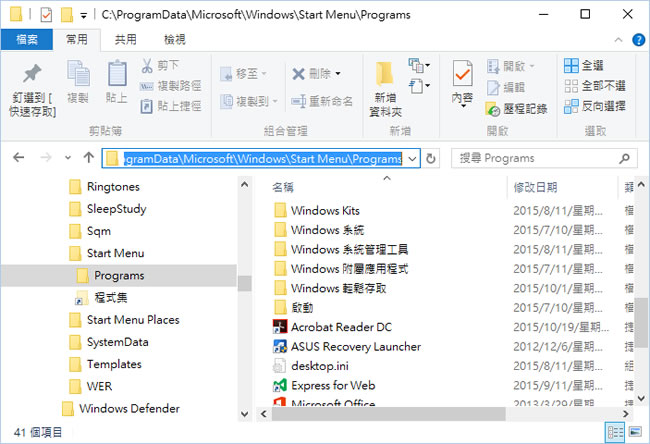Click the Paste (貼上) clipboard icon
650x444 pixels.
(x=117, y=73)
